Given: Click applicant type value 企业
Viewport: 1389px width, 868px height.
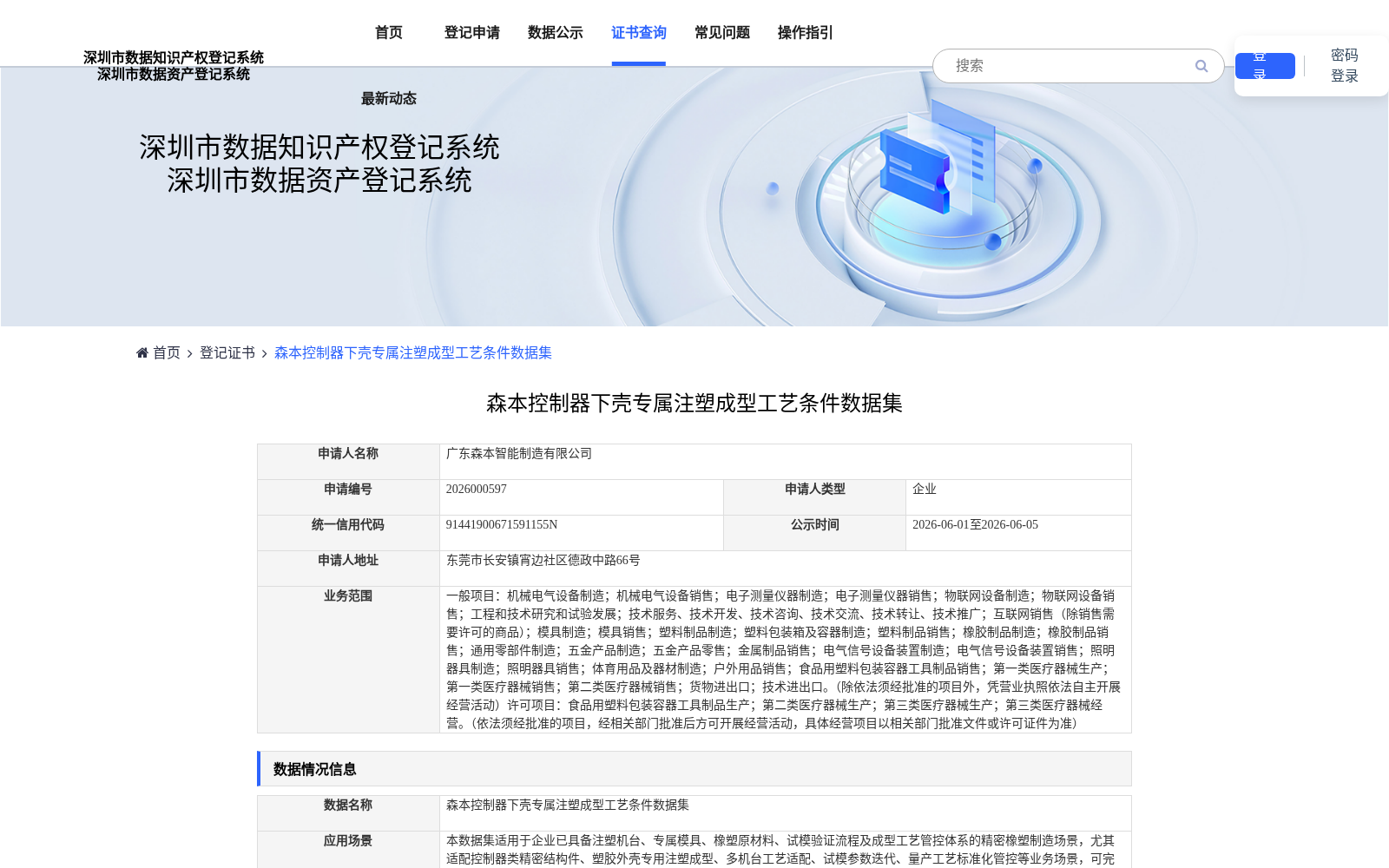Looking at the screenshot, I should click(x=925, y=490).
